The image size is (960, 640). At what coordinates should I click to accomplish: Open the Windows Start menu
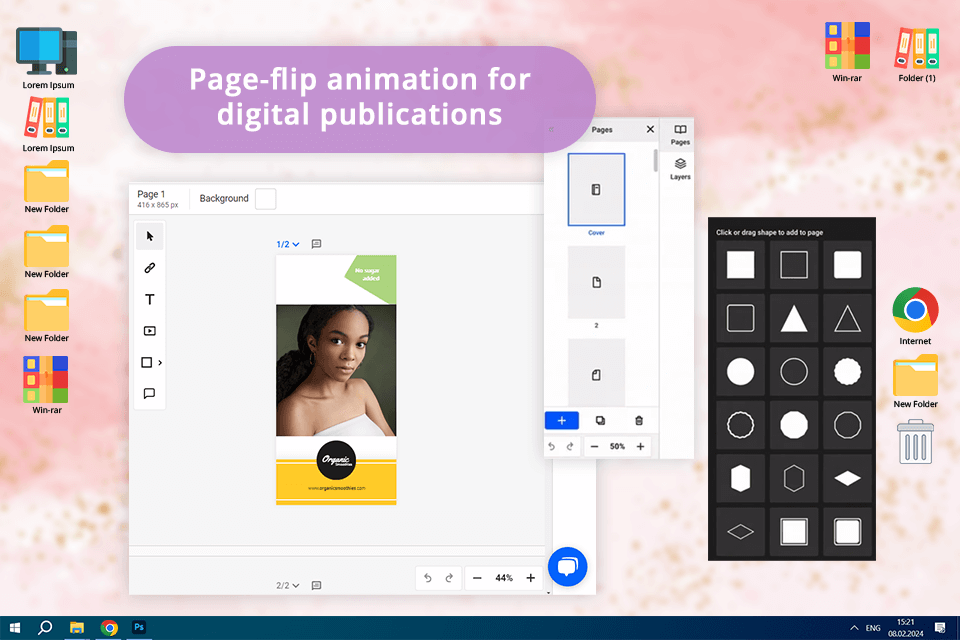[x=15, y=628]
